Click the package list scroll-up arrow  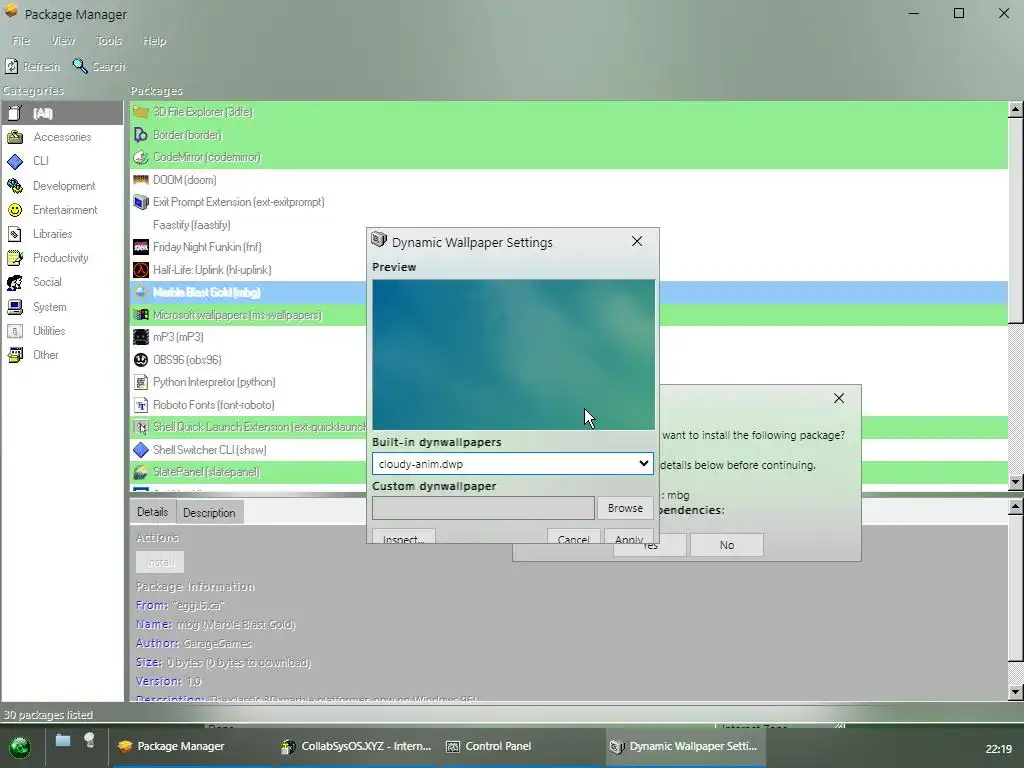pos(1016,110)
